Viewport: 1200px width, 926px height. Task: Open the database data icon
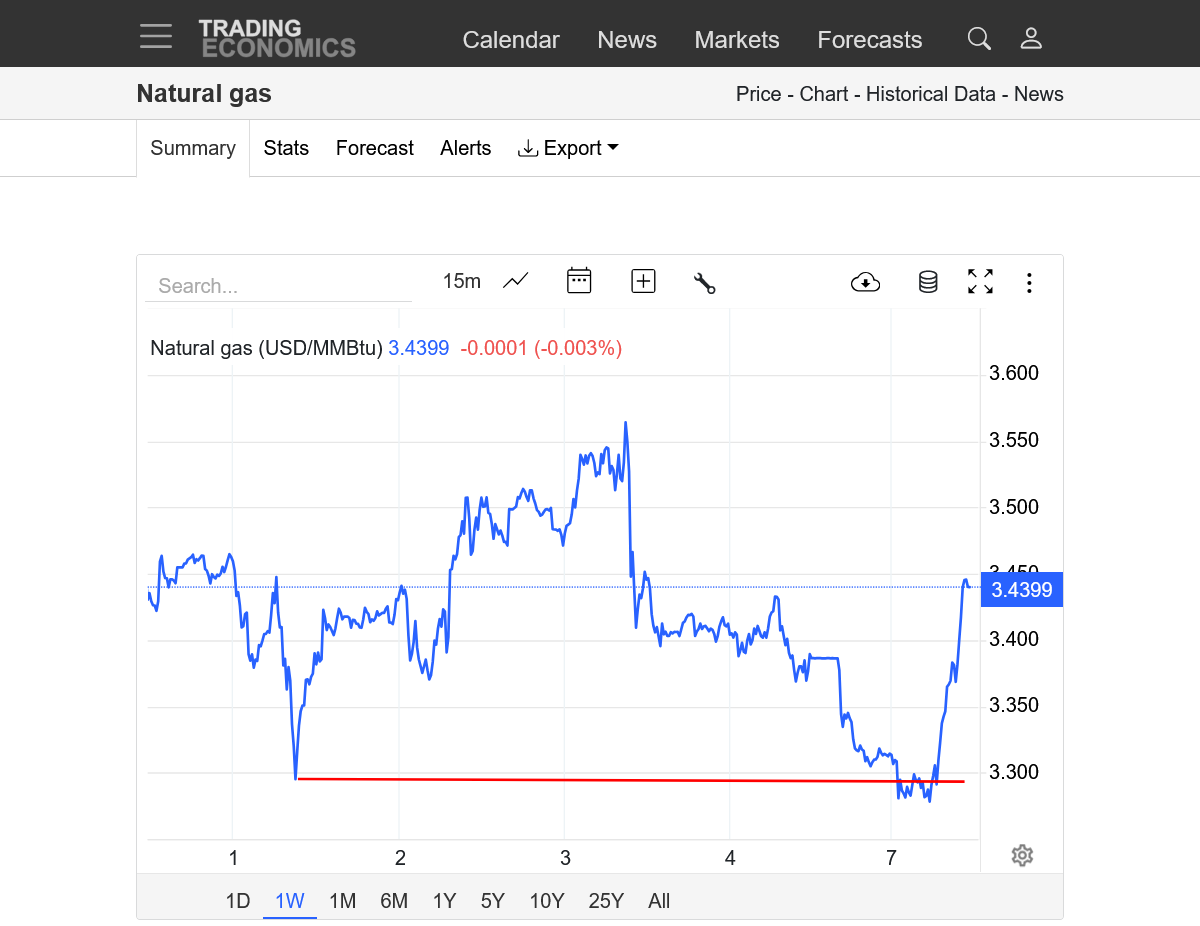[x=928, y=282]
